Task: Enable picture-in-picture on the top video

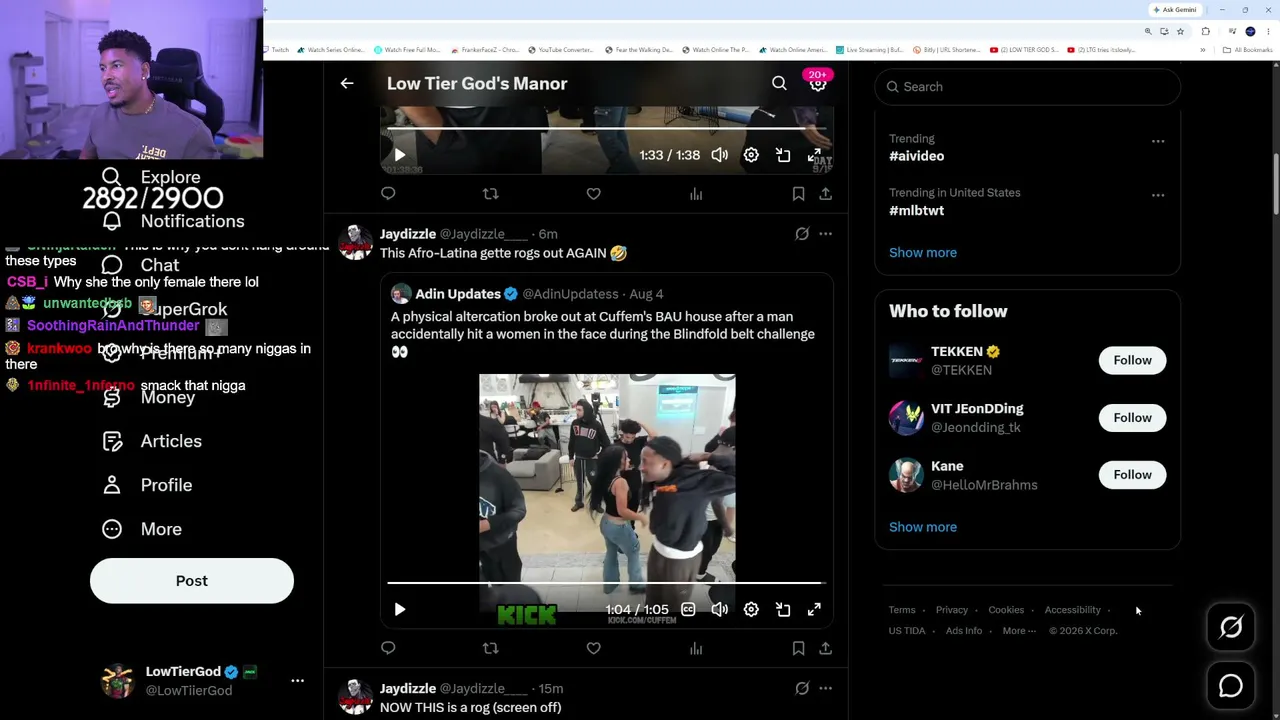Action: click(783, 155)
